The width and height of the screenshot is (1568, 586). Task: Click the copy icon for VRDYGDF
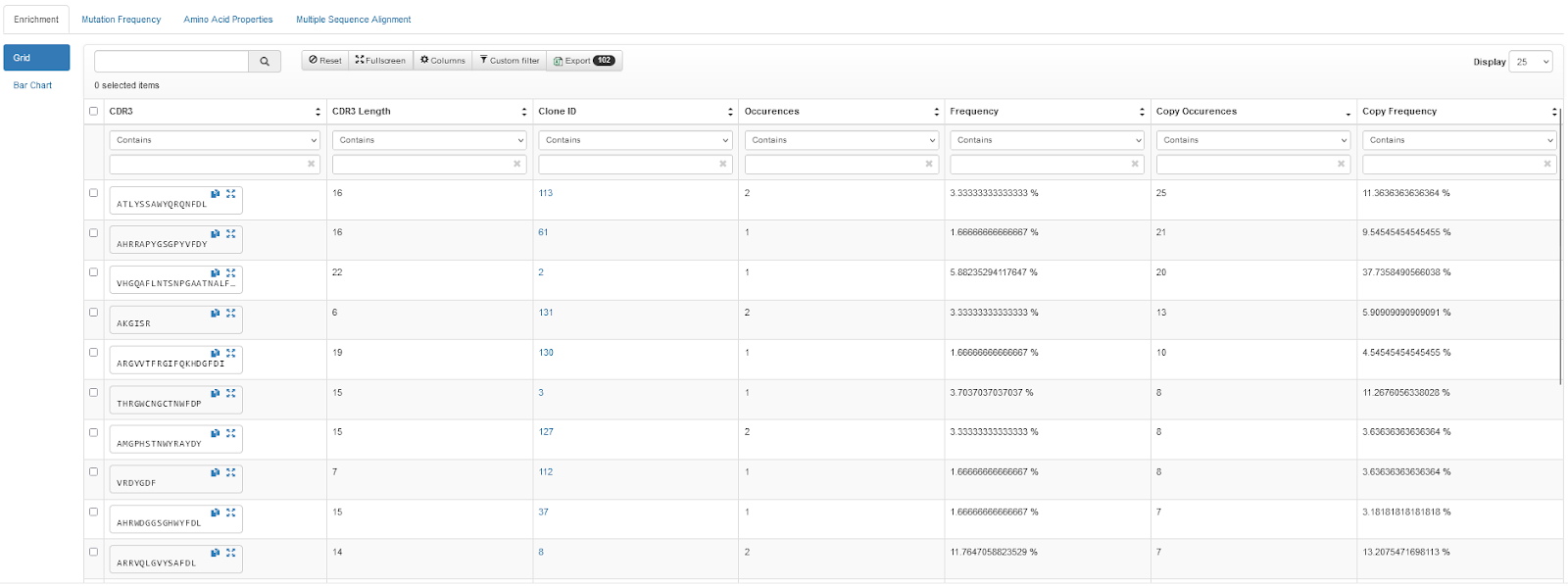pyautogui.click(x=216, y=473)
